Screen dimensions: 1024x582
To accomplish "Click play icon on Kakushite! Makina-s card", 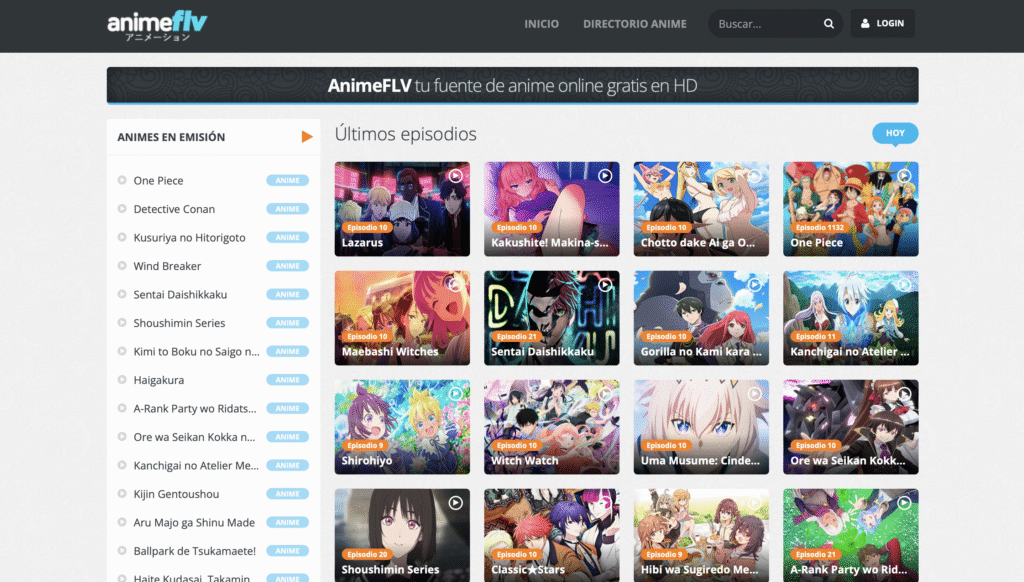I will point(605,176).
